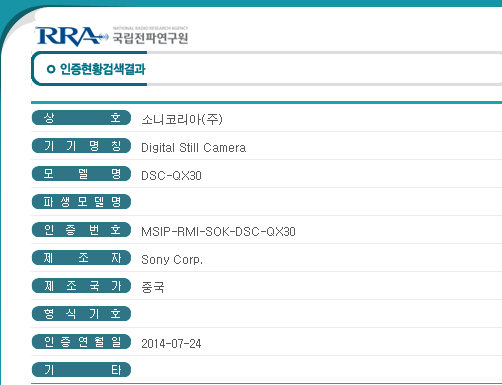
Task: Click the RRA logo at top
Action: (72, 36)
